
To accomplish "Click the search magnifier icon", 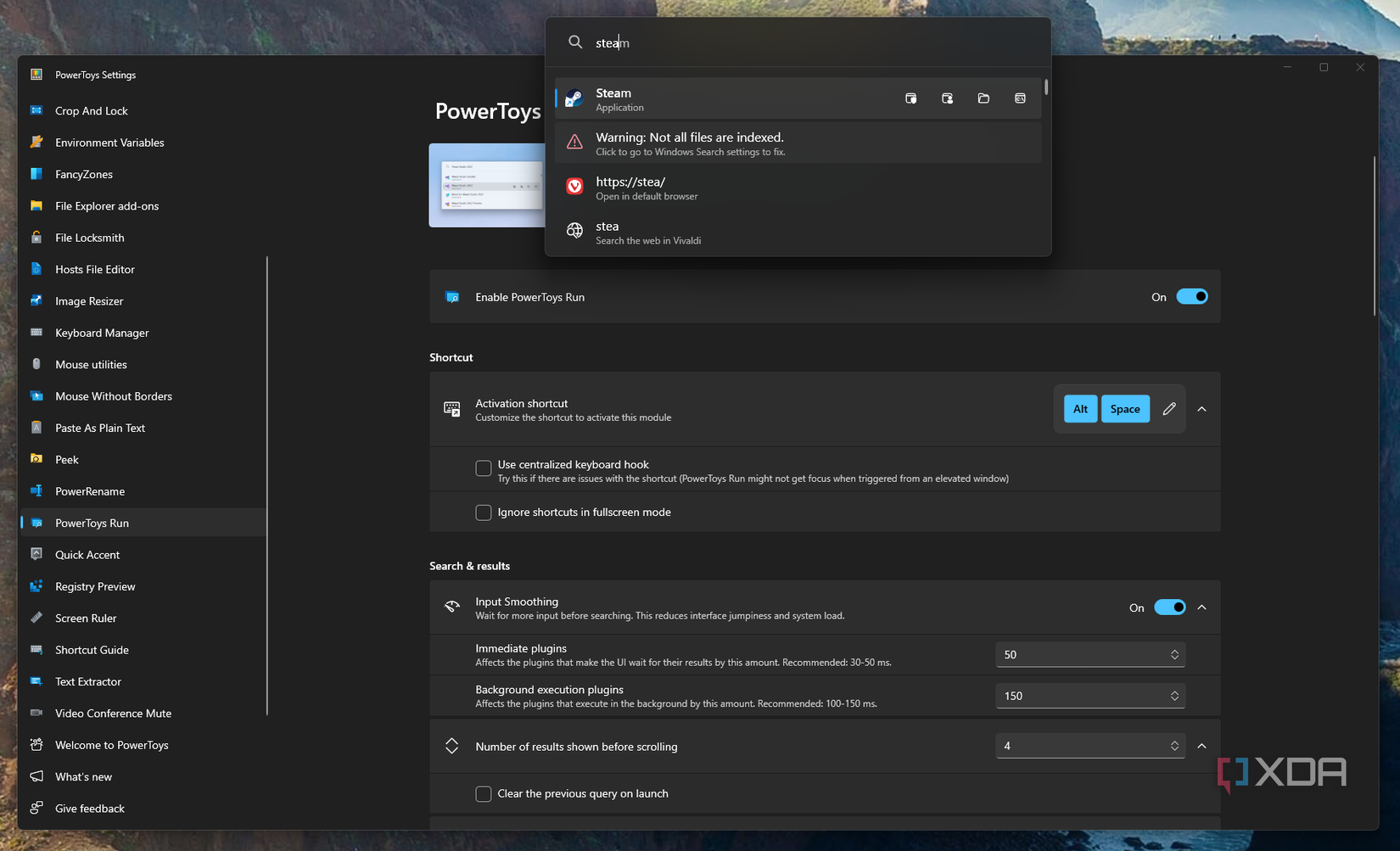I will click(x=575, y=42).
